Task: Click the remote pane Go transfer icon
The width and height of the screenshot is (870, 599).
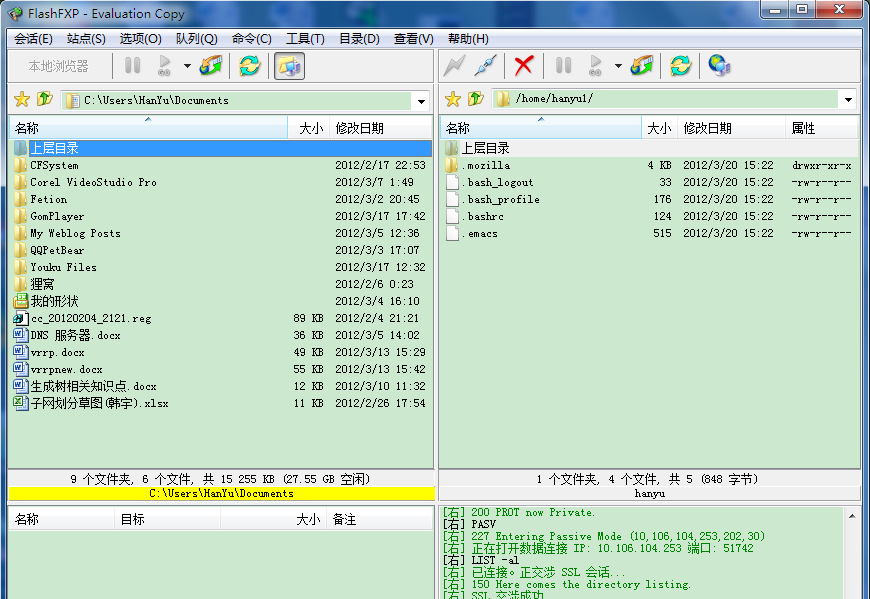Action: coord(595,65)
